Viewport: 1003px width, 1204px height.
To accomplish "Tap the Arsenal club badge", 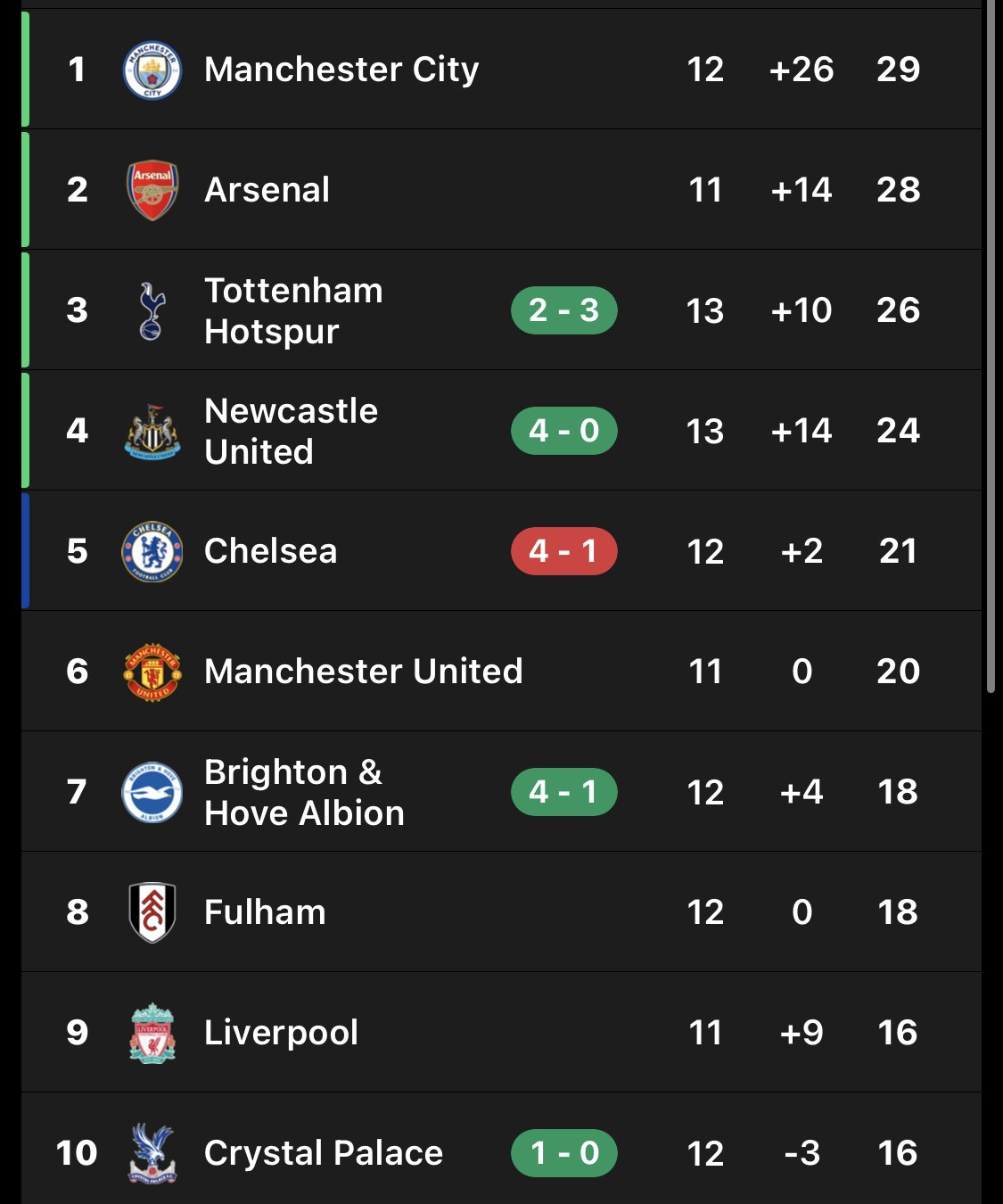I will coord(152,190).
